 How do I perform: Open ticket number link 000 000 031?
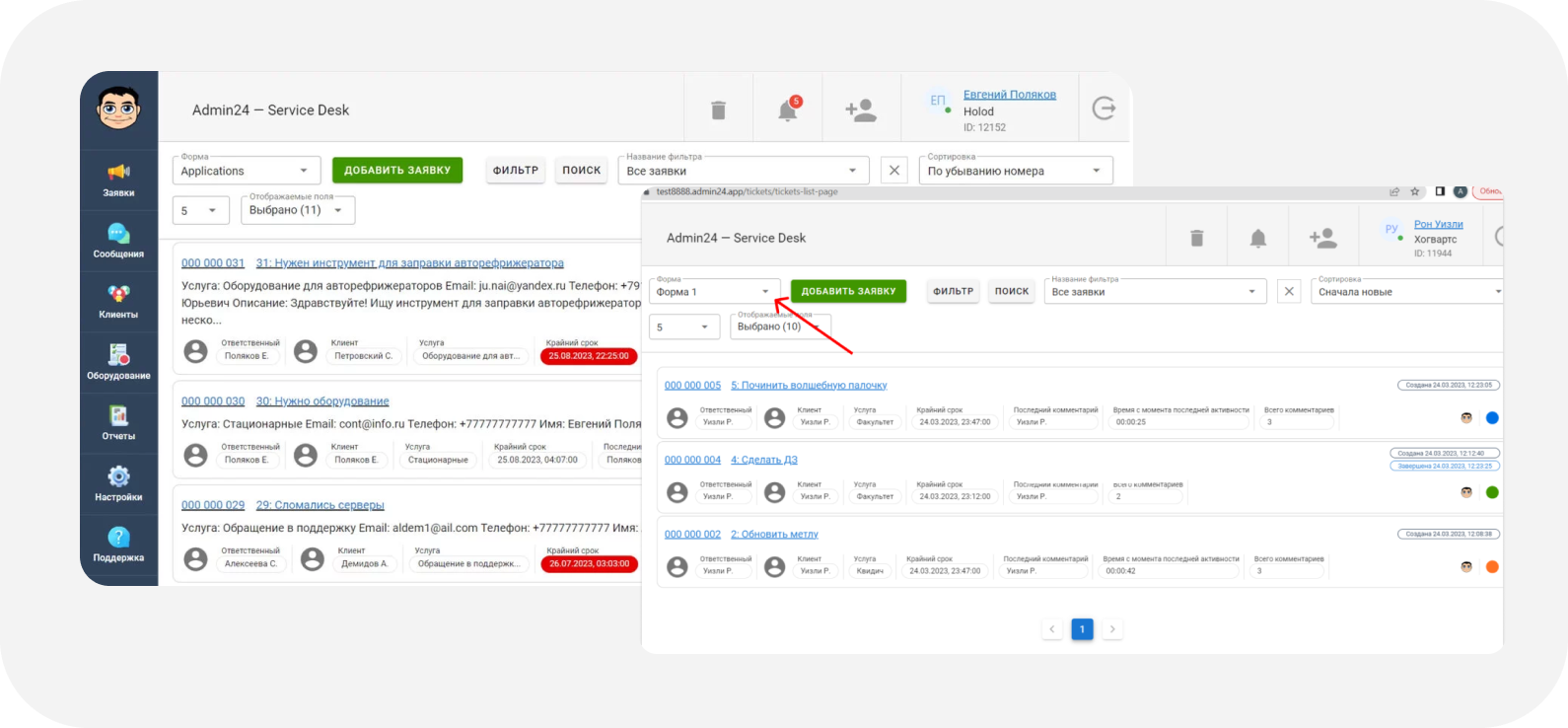click(213, 263)
